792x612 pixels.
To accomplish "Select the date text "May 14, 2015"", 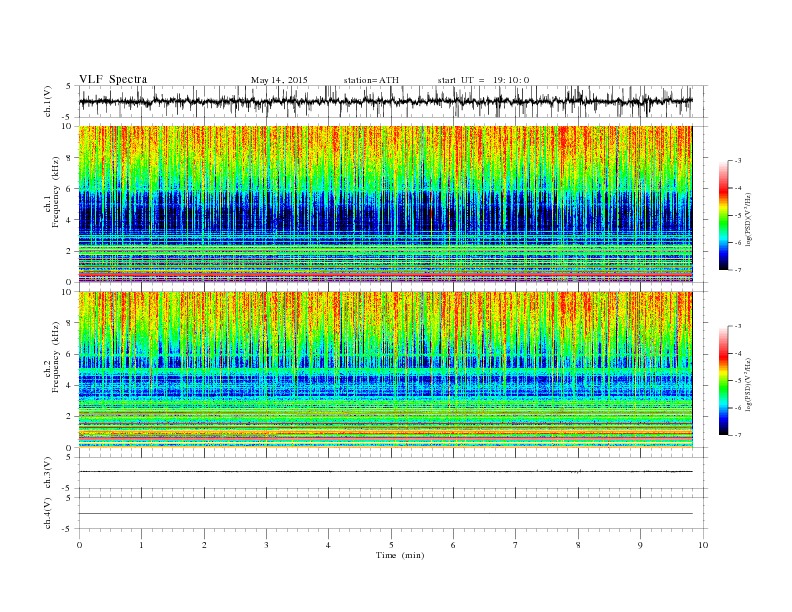I will [279, 80].
